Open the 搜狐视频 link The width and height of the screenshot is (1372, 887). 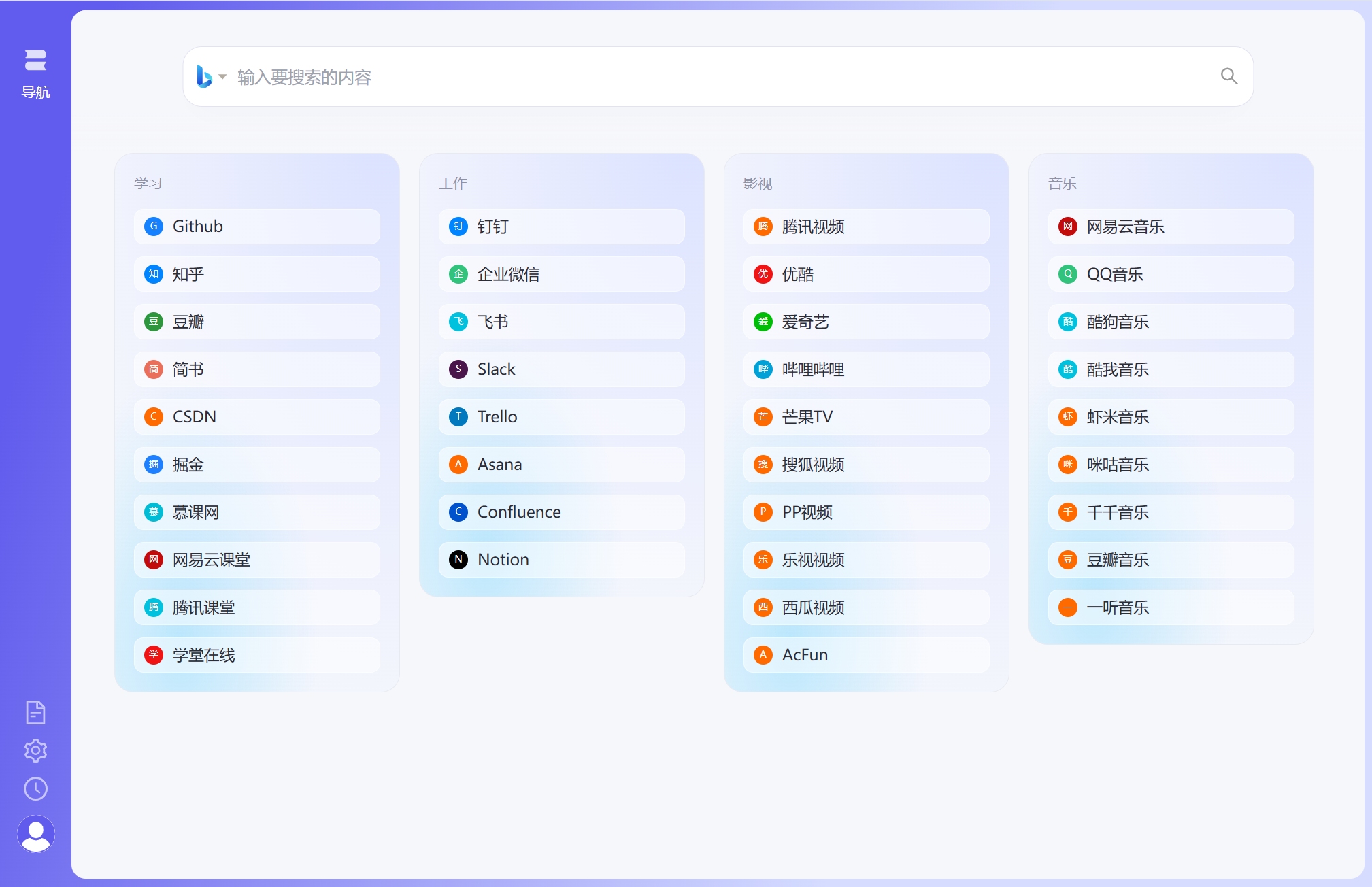pyautogui.click(x=867, y=465)
